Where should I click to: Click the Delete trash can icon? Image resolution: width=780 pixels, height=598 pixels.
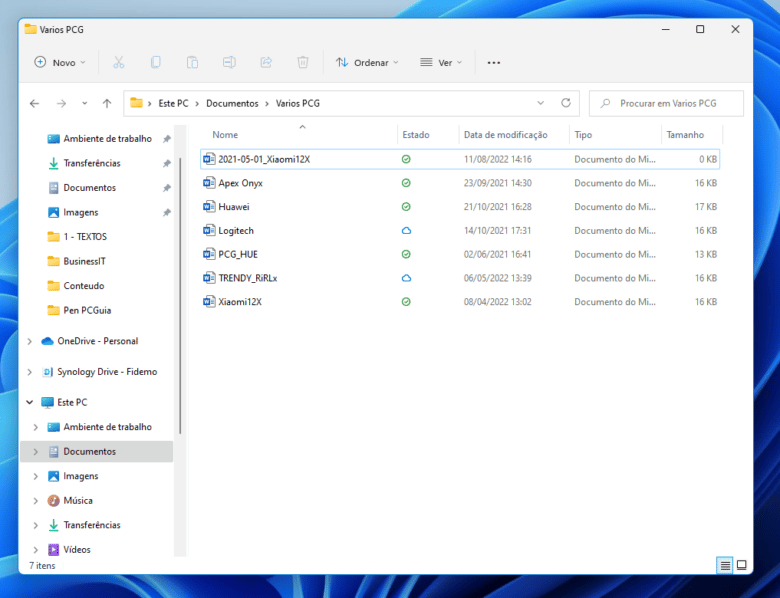[303, 62]
